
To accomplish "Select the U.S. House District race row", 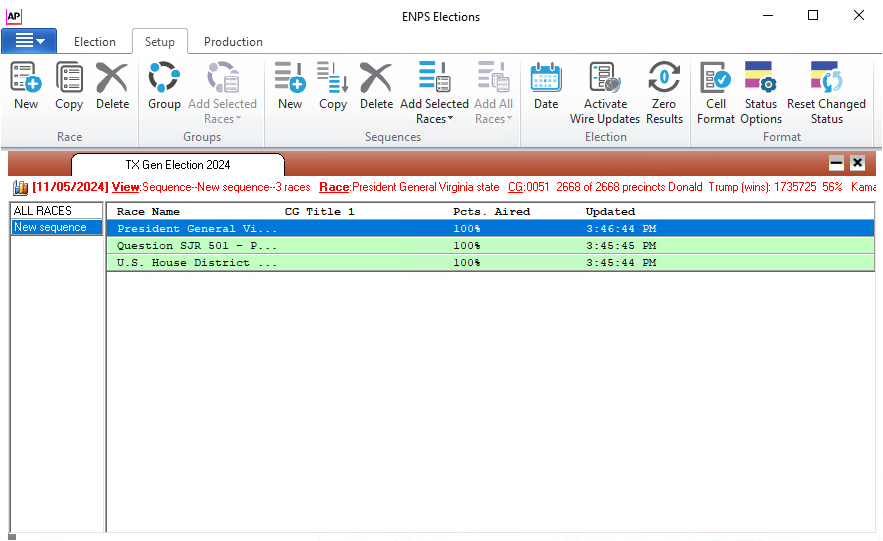I will (x=490, y=262).
